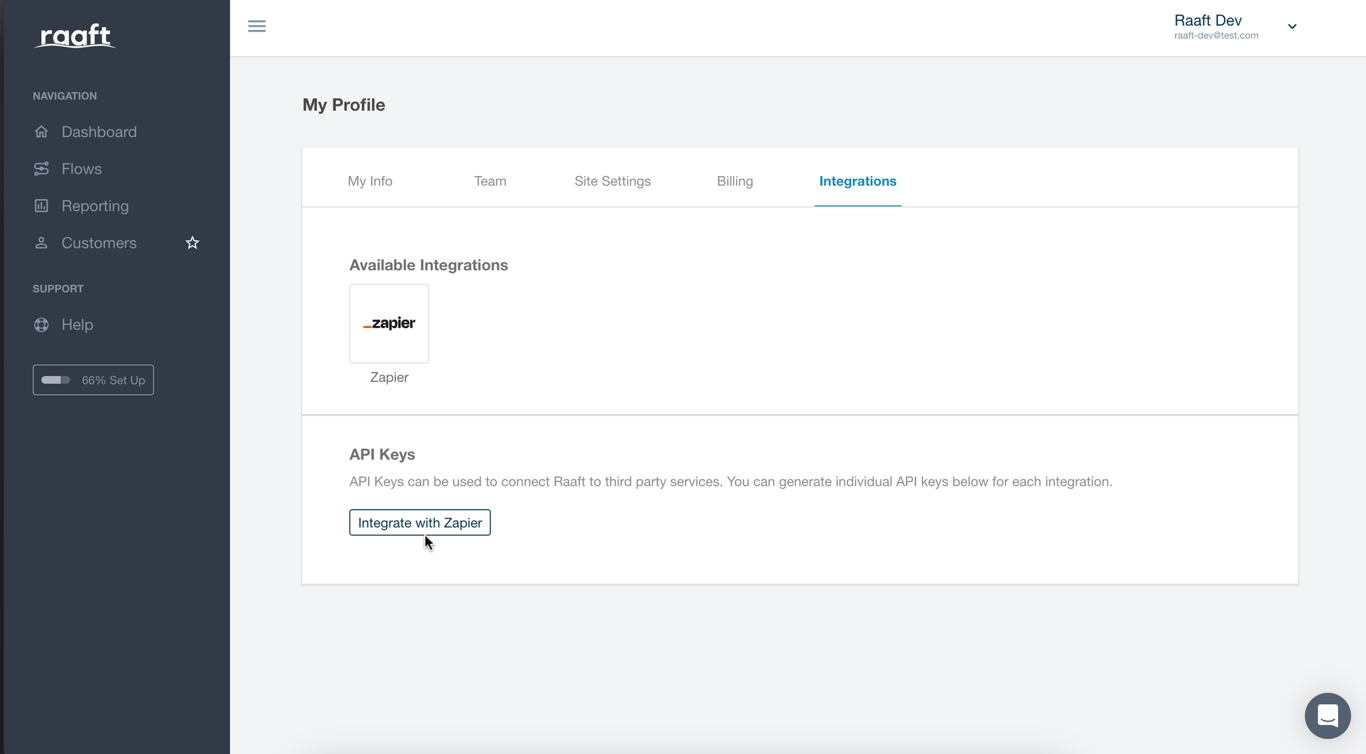Click the Available Integrations heading

pyautogui.click(x=428, y=265)
